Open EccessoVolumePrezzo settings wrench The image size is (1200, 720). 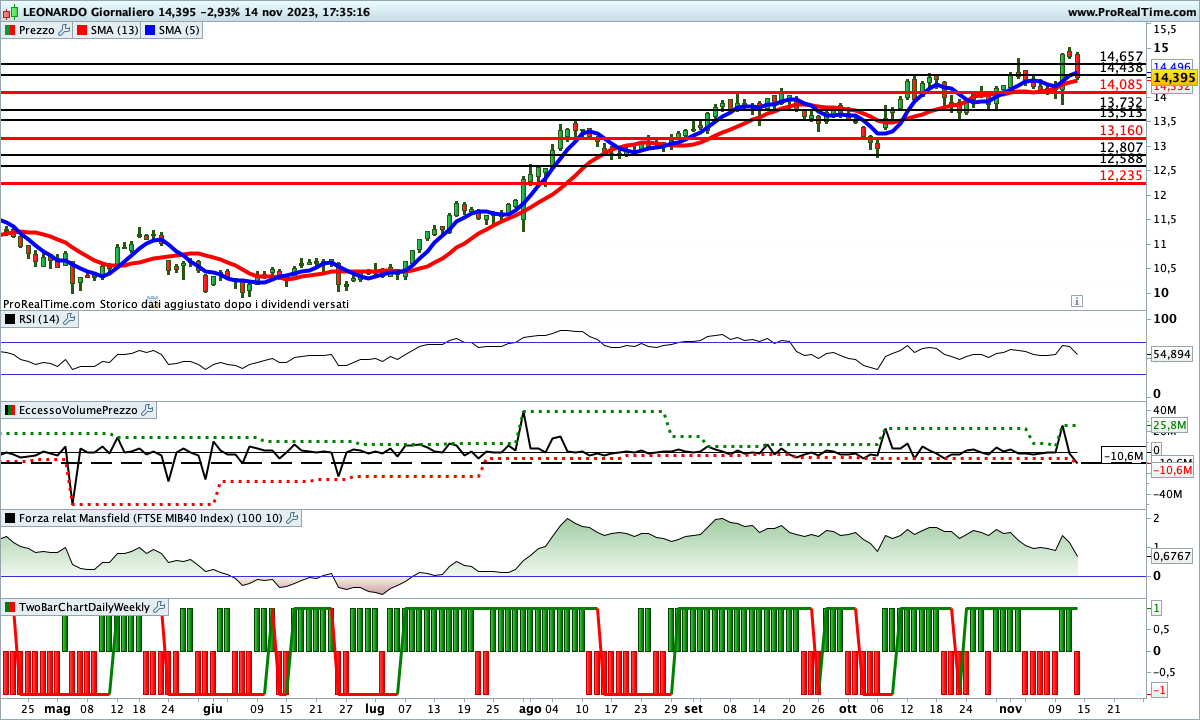coord(148,410)
